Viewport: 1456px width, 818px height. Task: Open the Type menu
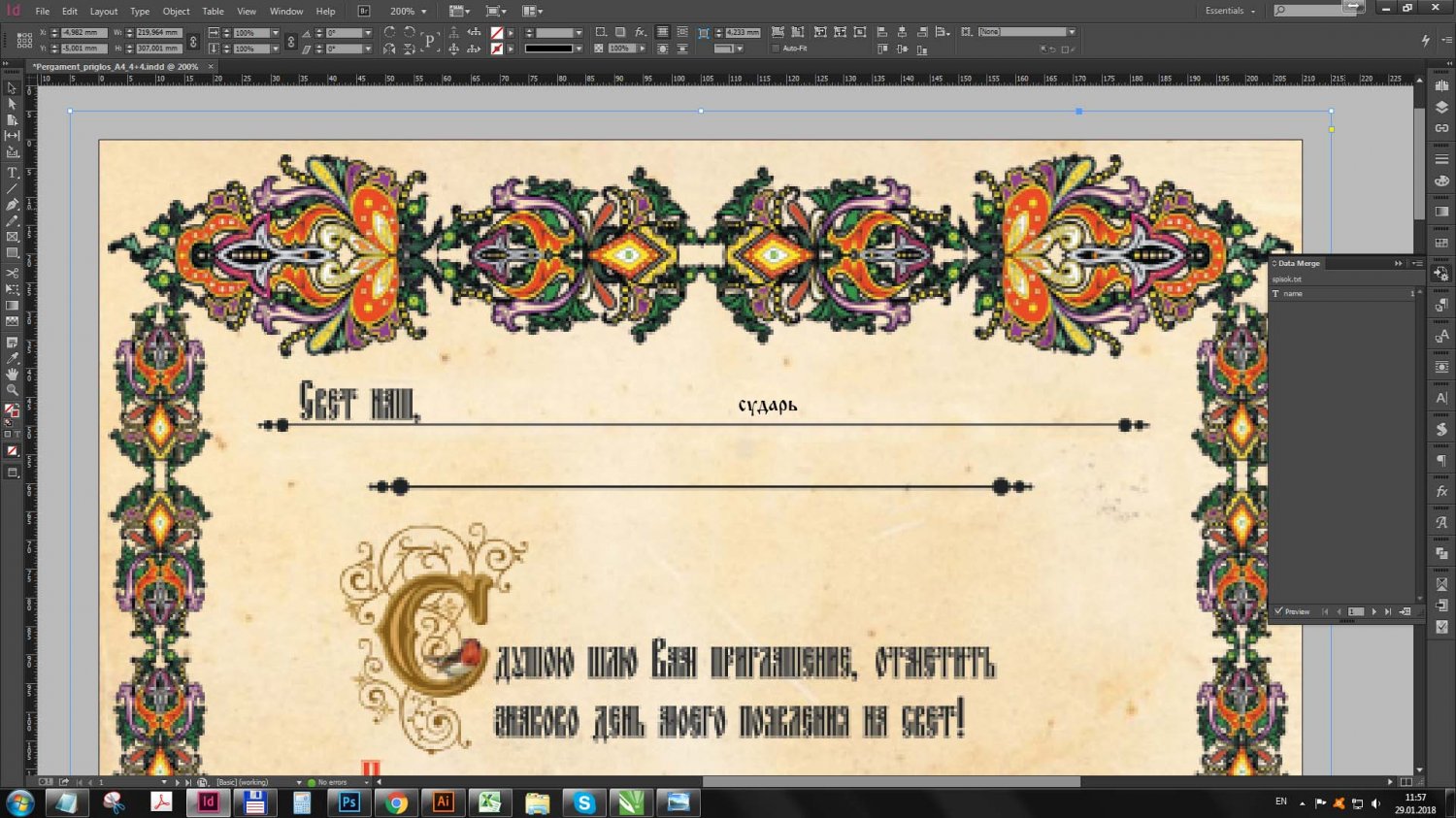140,12
